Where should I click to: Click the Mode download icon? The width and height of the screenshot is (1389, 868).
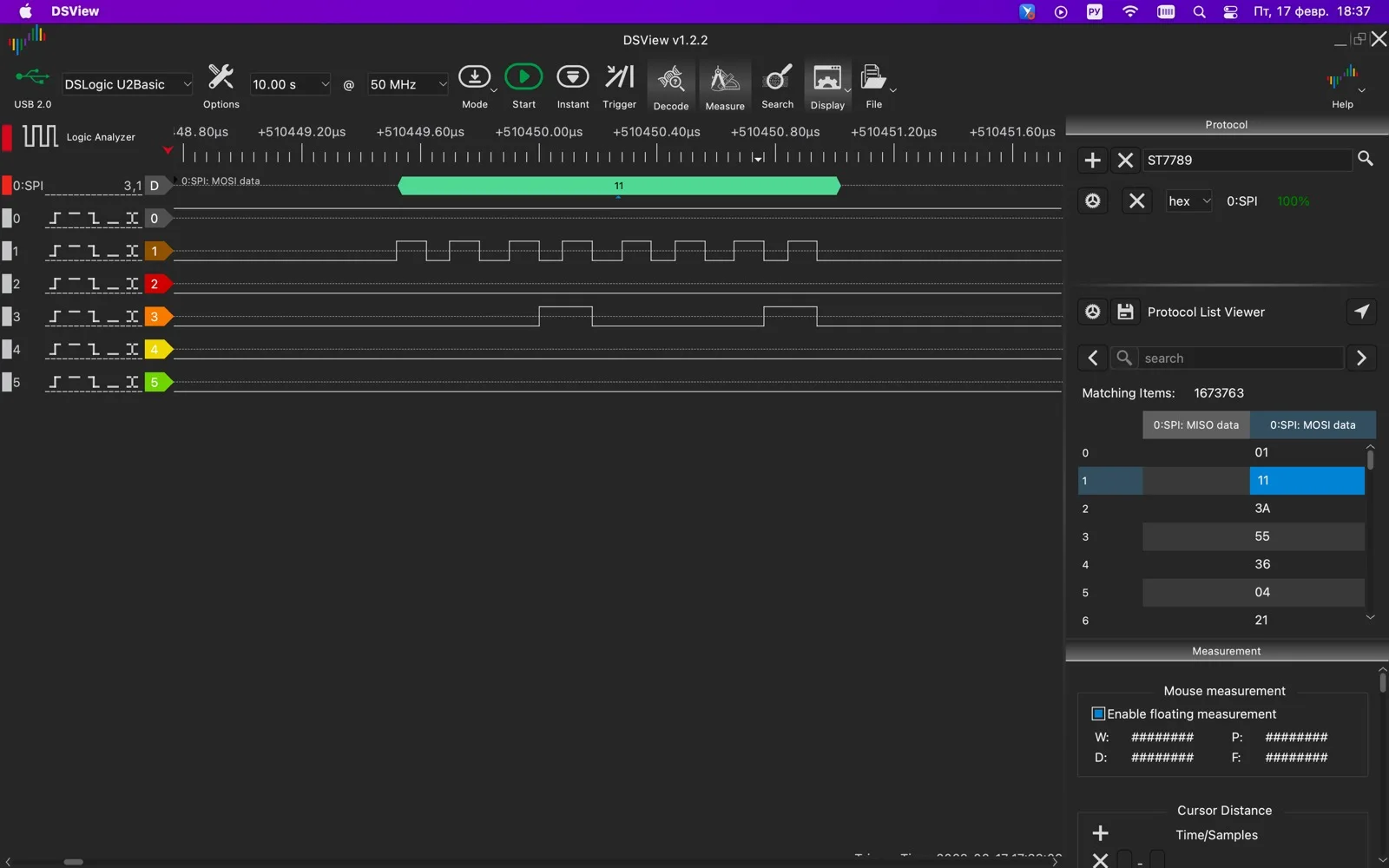click(474, 77)
